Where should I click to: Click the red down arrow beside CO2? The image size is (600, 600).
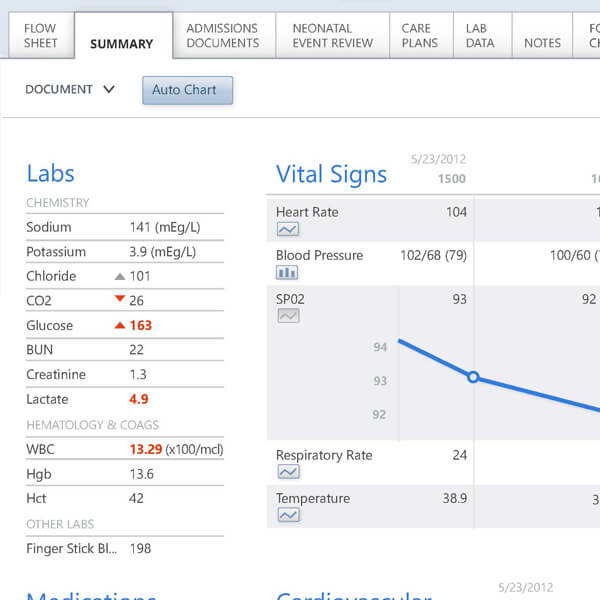tap(120, 300)
